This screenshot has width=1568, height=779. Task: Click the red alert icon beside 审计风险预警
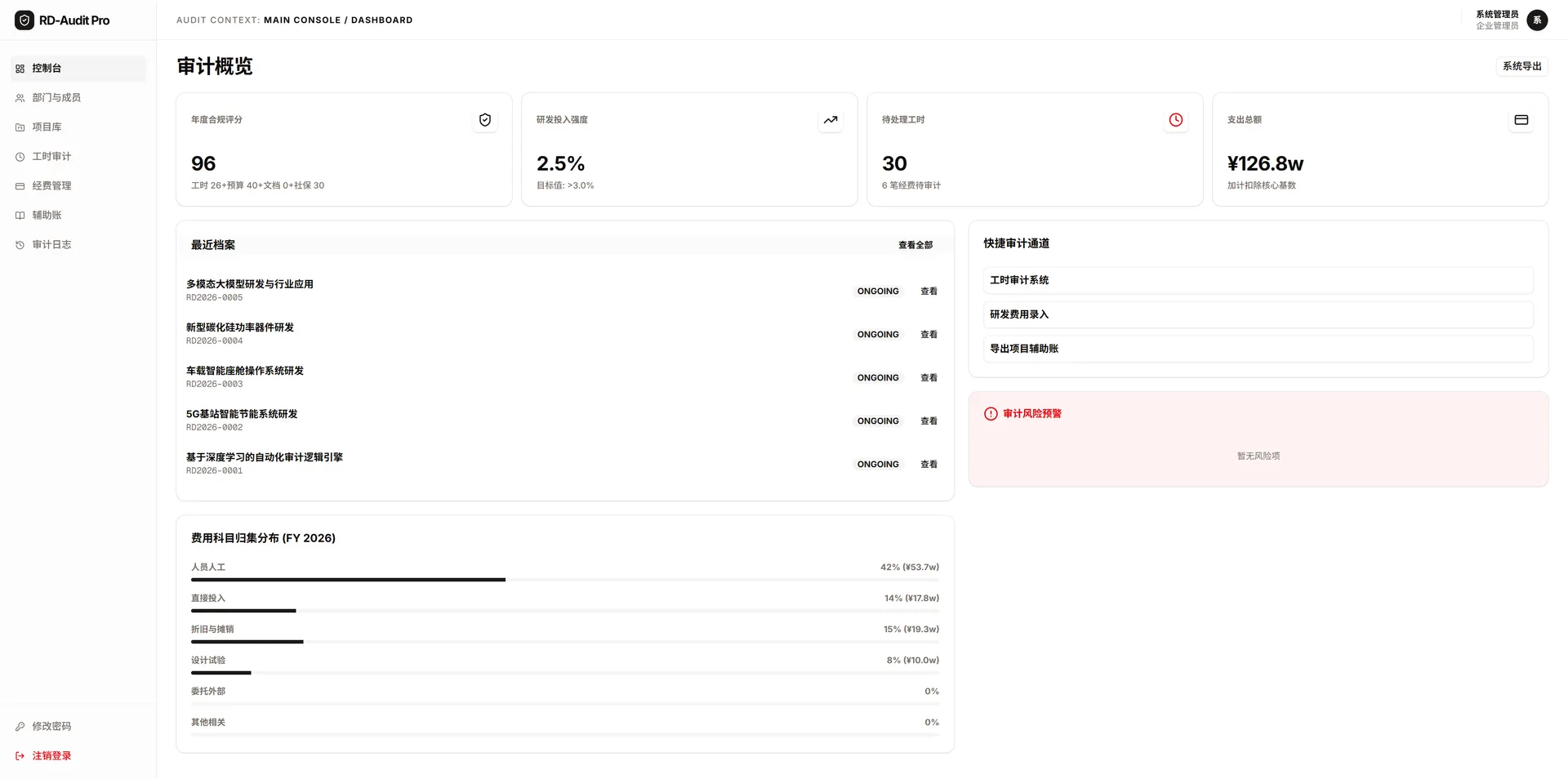point(991,414)
